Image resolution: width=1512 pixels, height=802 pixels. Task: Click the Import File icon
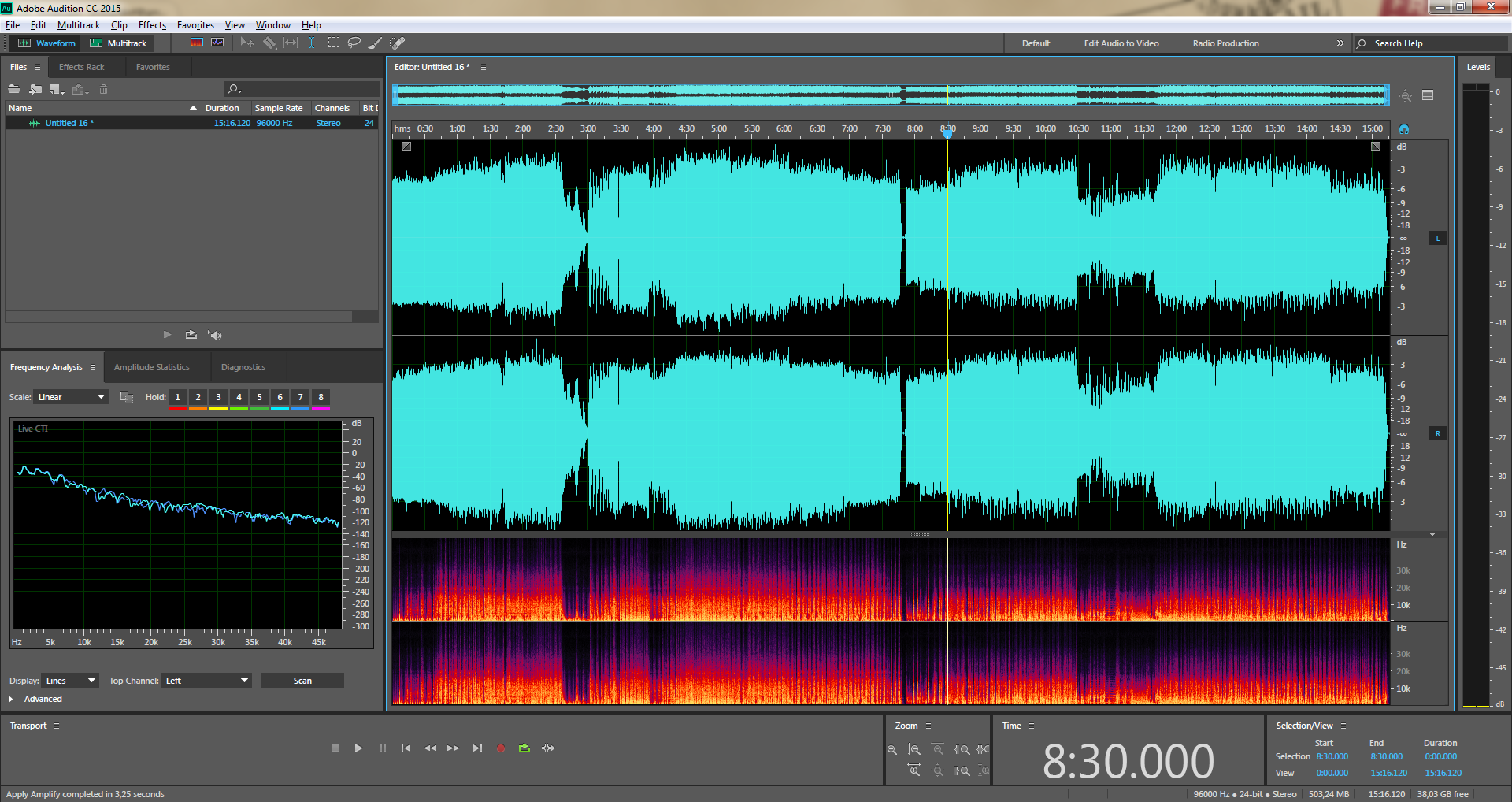click(35, 89)
